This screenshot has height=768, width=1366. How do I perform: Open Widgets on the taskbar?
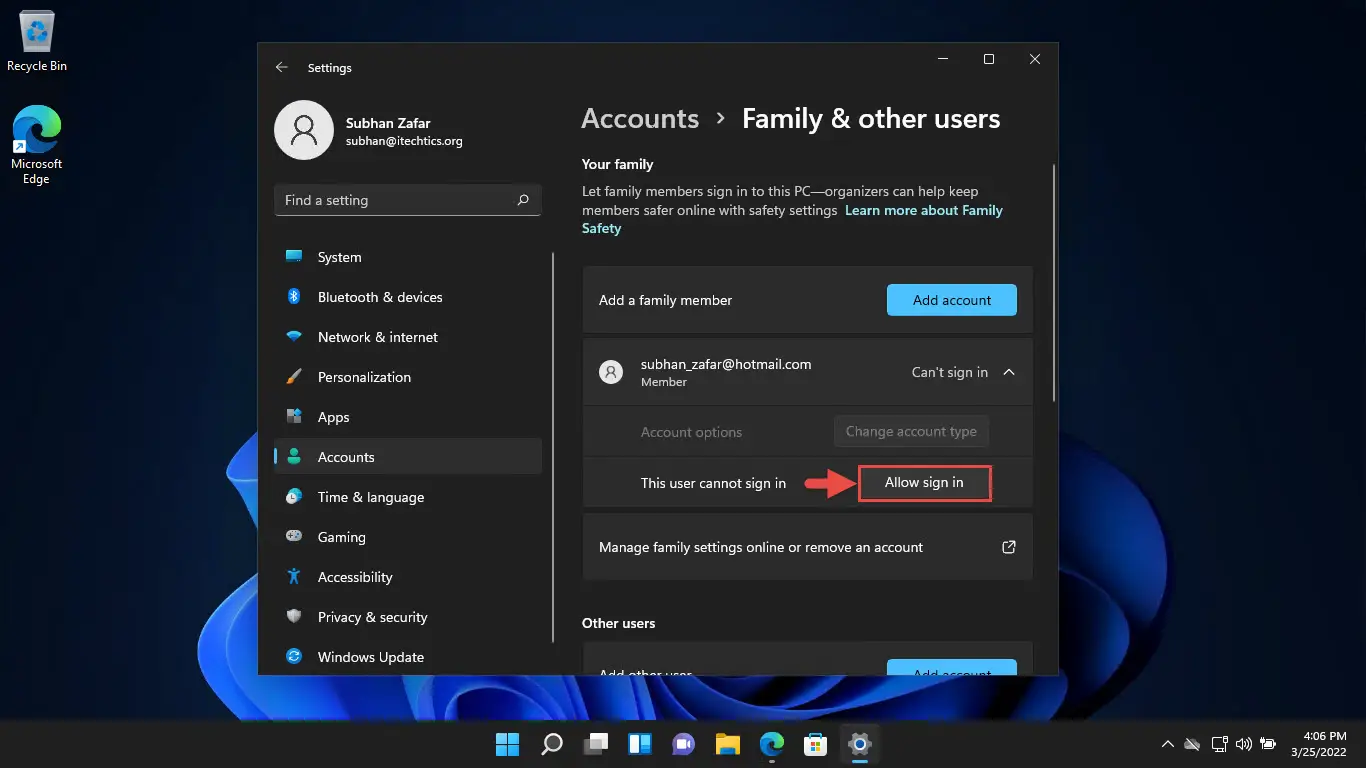[x=640, y=744]
